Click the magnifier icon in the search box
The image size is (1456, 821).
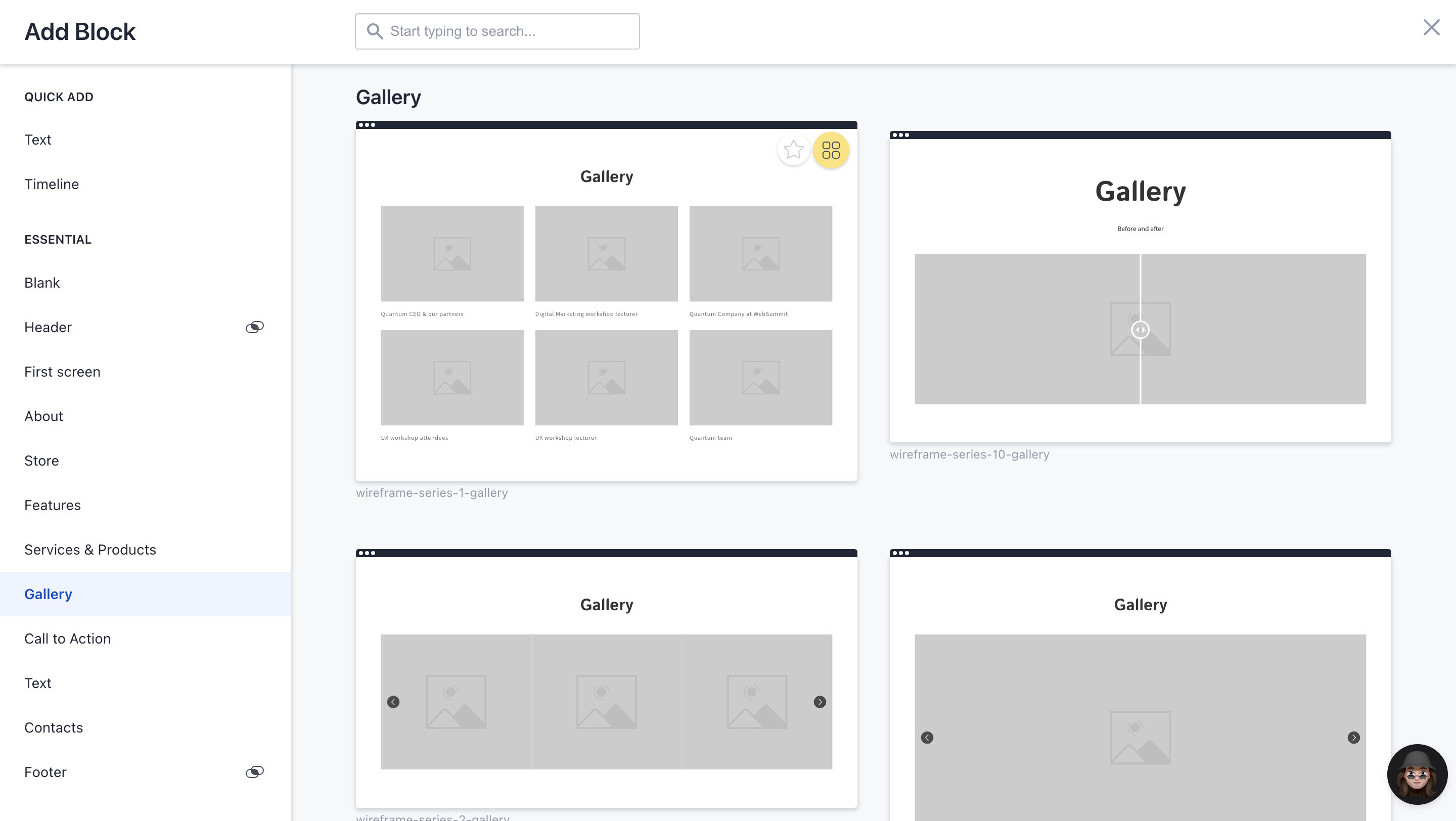click(375, 31)
